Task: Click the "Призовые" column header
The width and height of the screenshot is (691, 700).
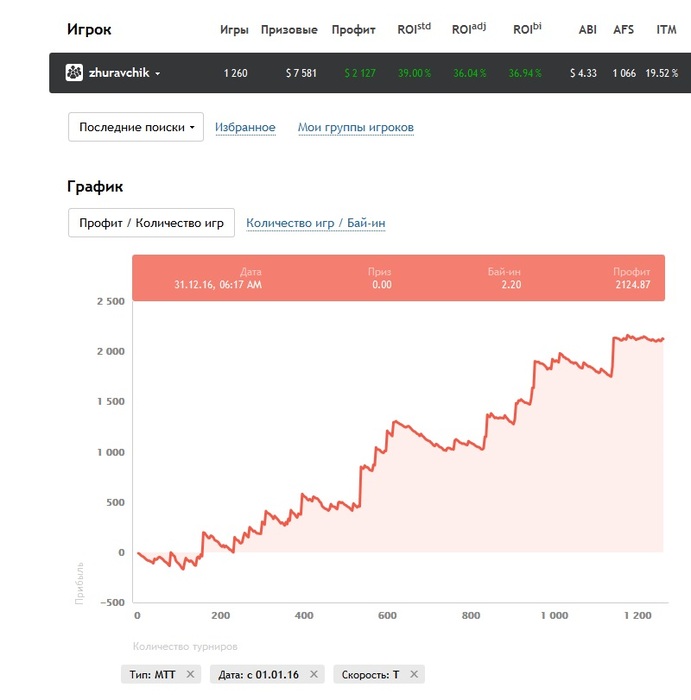Action: coord(289,30)
